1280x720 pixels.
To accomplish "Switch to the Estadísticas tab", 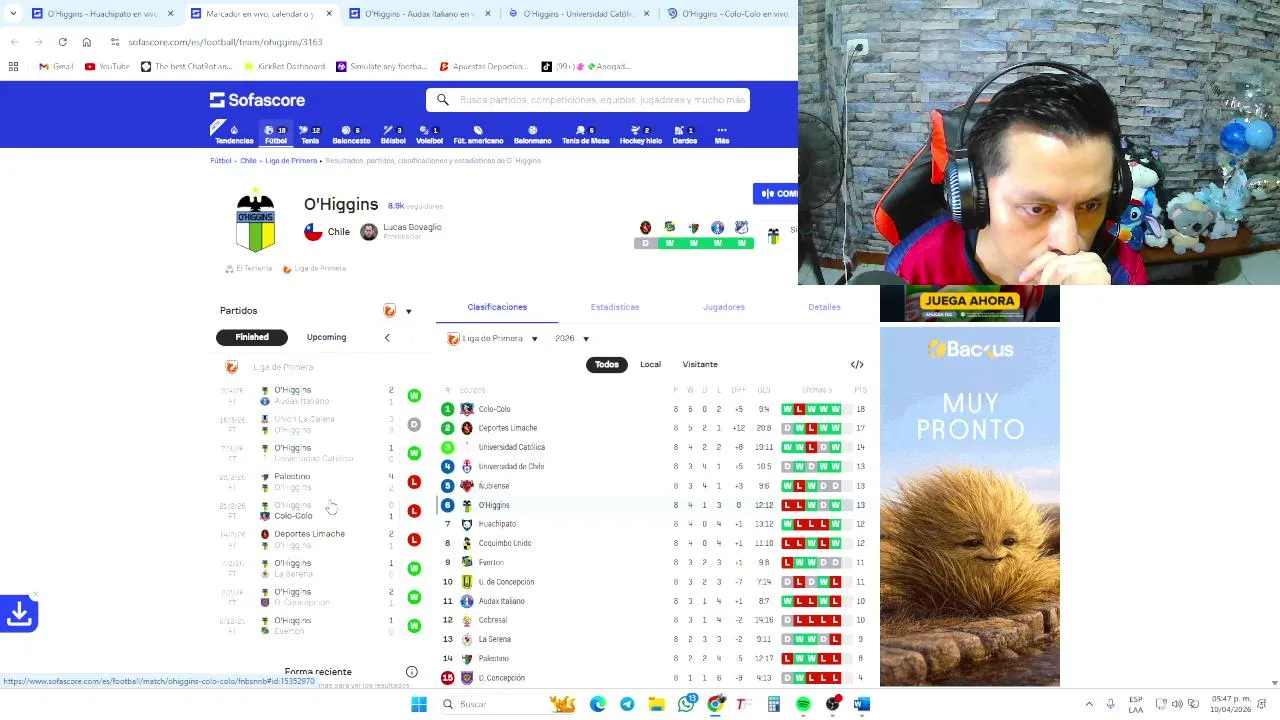I will 615,307.
